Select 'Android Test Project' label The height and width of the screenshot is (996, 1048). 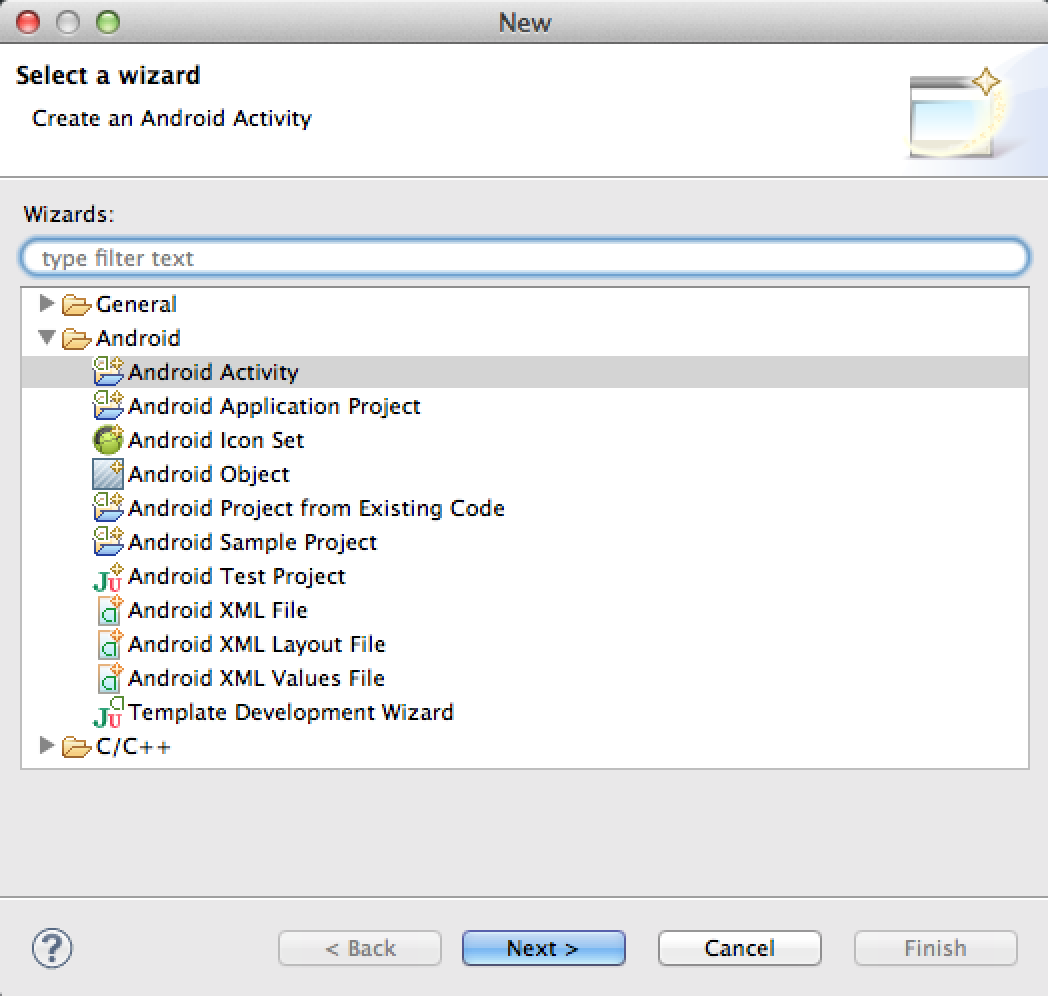pyautogui.click(x=237, y=577)
